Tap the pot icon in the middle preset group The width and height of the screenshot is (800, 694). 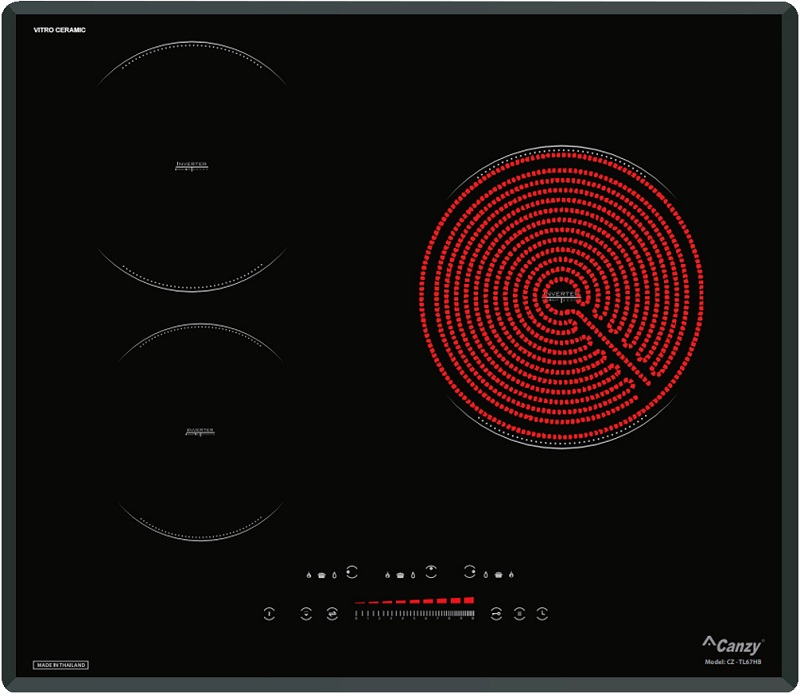[x=400, y=575]
